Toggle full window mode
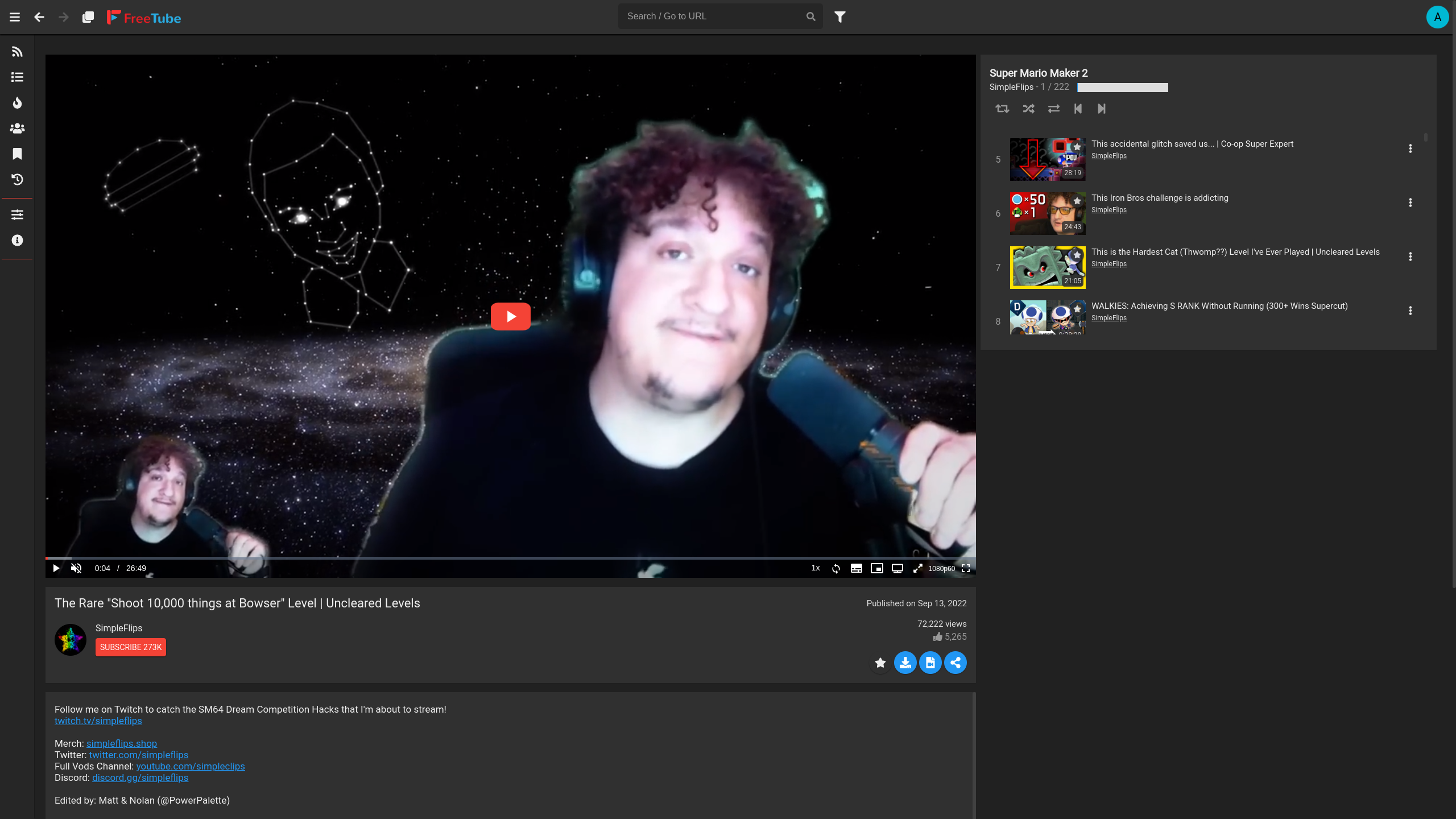 click(918, 568)
